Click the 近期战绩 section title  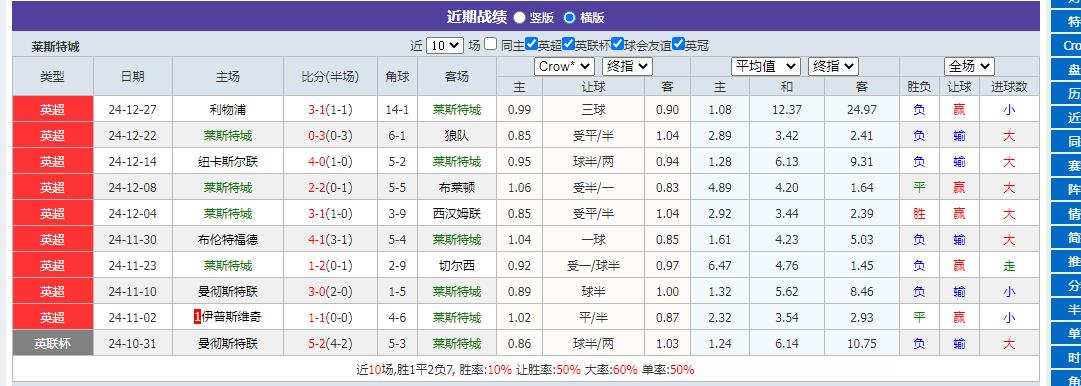click(x=476, y=17)
